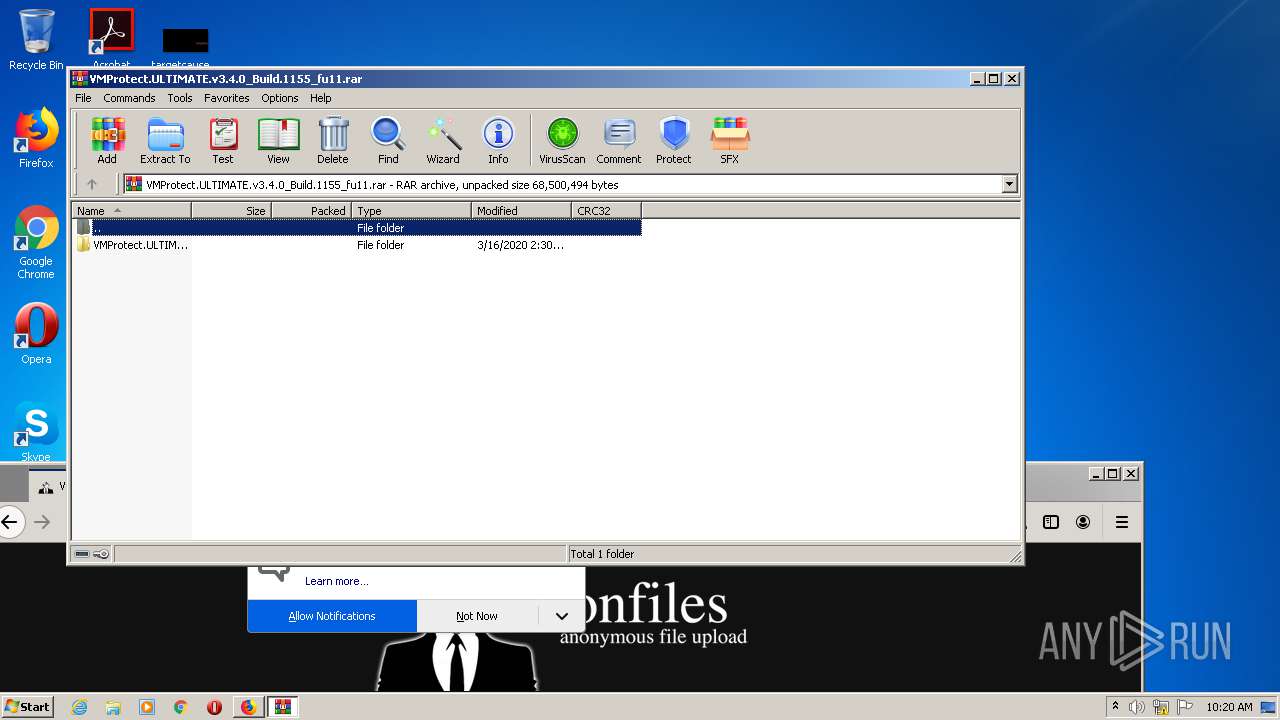Open the Commands menu
Viewport: 1280px width, 720px height.
[129, 98]
